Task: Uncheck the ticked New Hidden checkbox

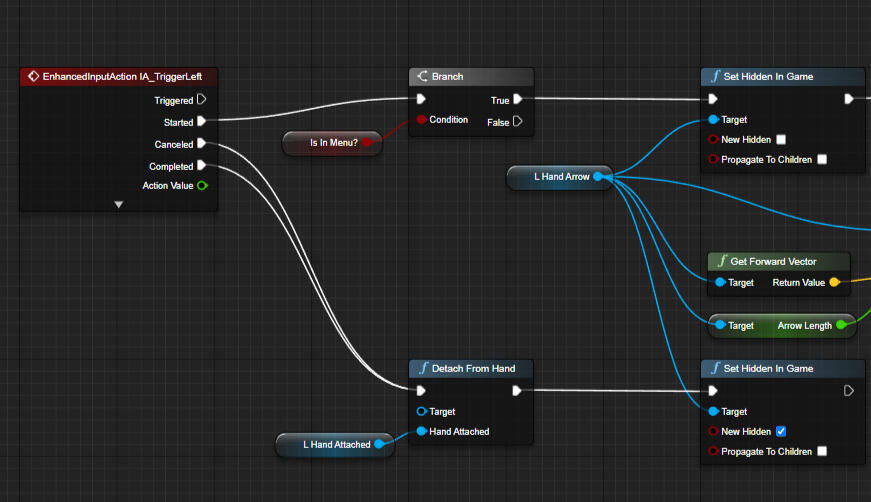Action: (x=781, y=431)
